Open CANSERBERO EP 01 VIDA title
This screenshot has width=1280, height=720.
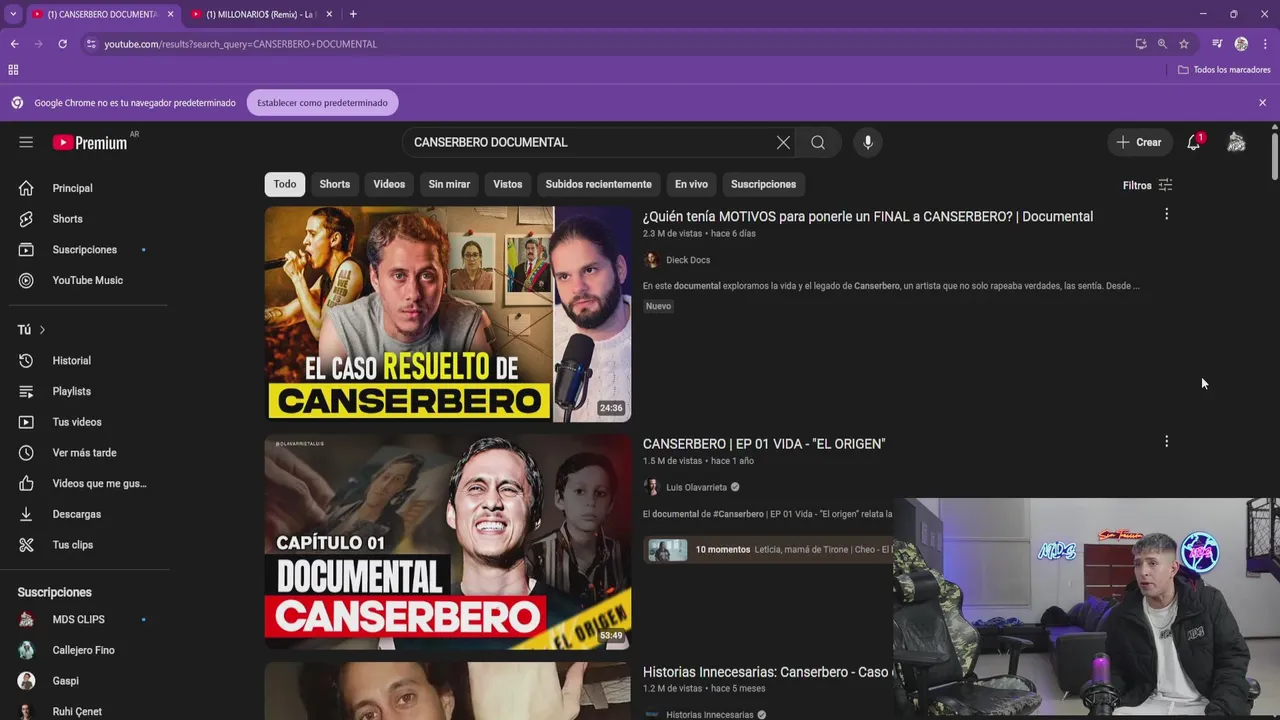click(764, 444)
